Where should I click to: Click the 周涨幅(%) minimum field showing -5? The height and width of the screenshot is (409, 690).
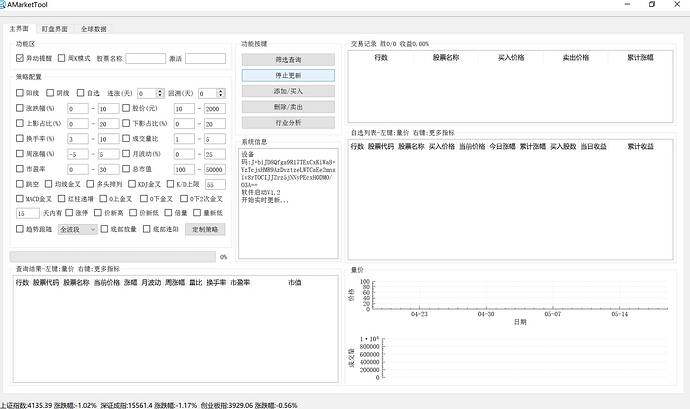tap(78, 155)
